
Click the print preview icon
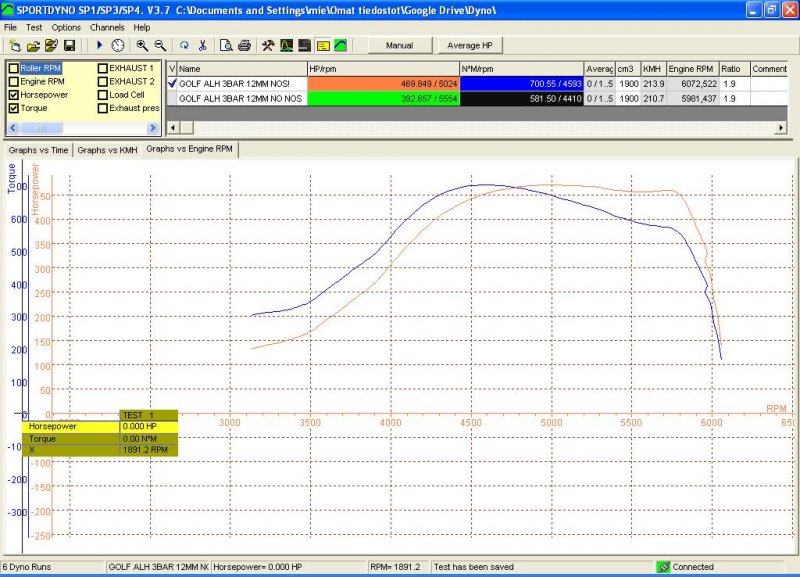pyautogui.click(x=226, y=46)
